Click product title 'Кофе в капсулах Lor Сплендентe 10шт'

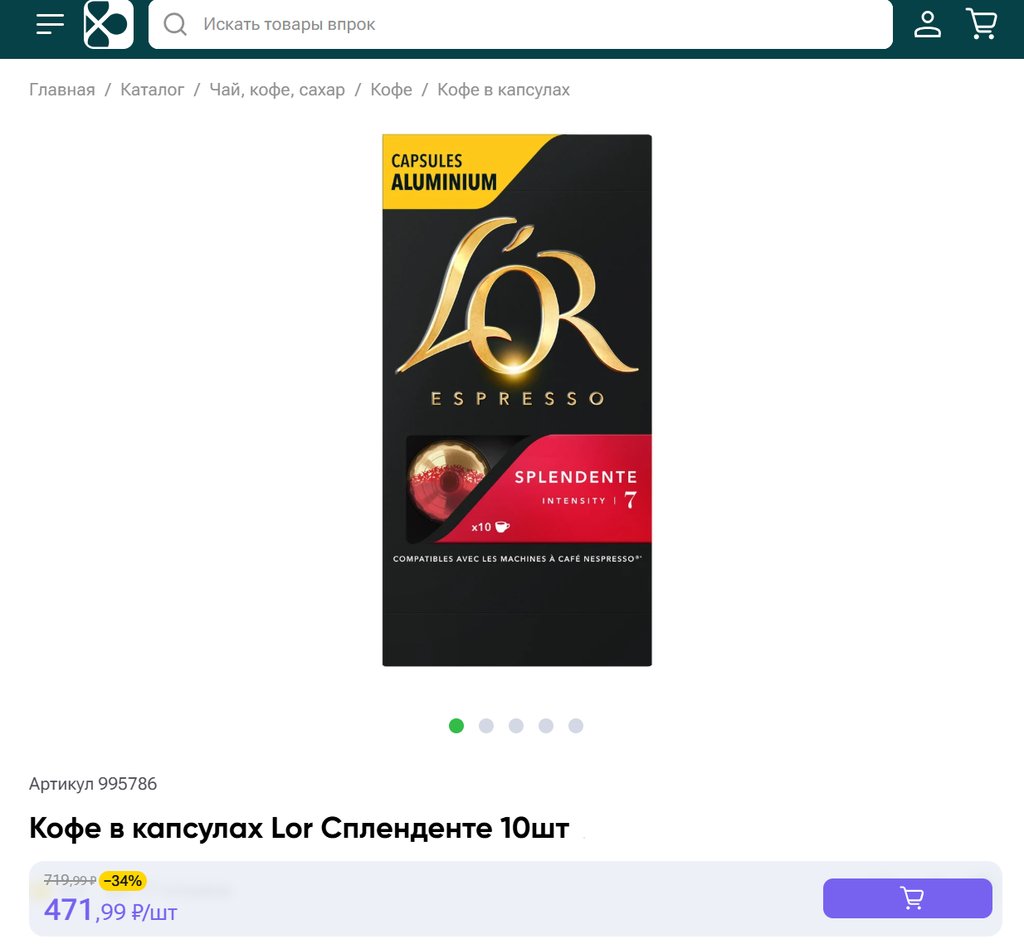pos(299,828)
